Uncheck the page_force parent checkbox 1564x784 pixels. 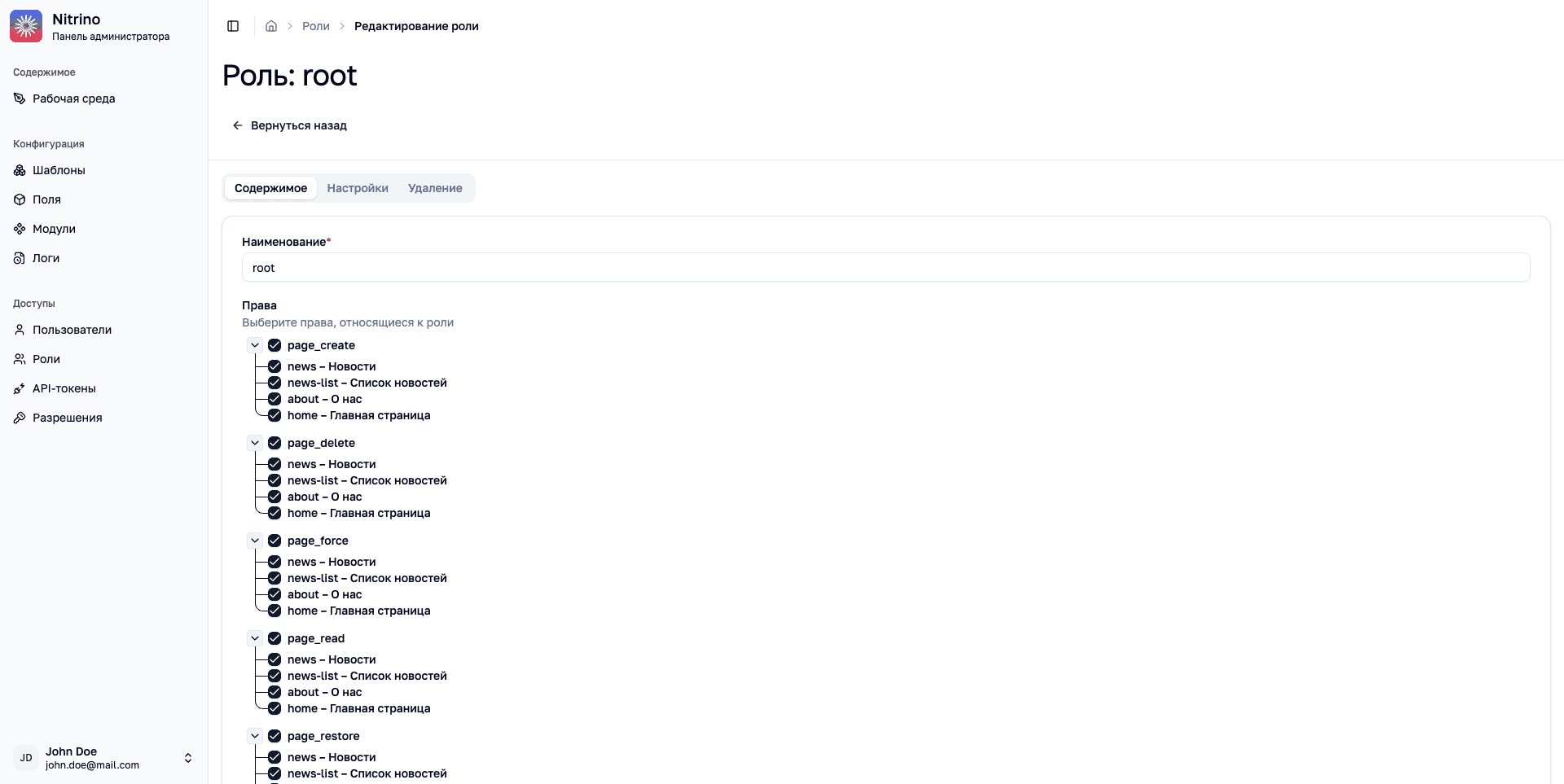[275, 541]
